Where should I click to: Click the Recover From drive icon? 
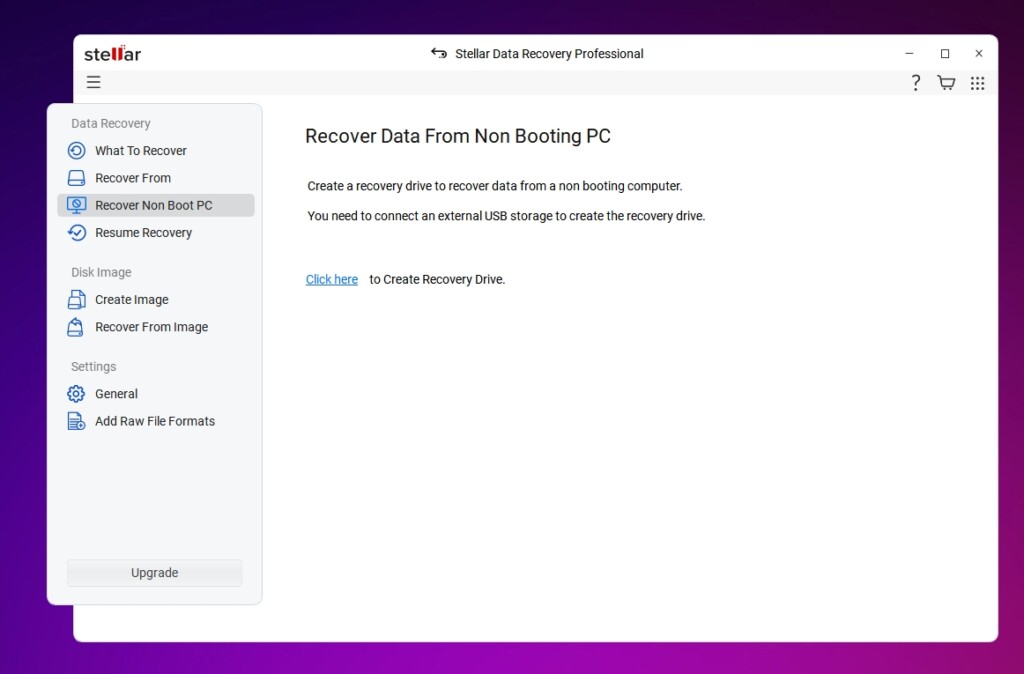tap(76, 178)
